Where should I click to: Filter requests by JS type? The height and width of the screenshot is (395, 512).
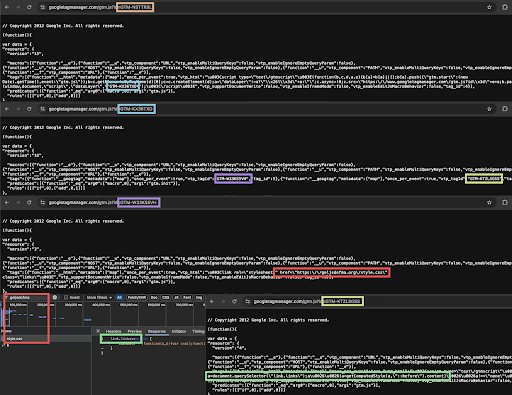[x=176, y=297]
